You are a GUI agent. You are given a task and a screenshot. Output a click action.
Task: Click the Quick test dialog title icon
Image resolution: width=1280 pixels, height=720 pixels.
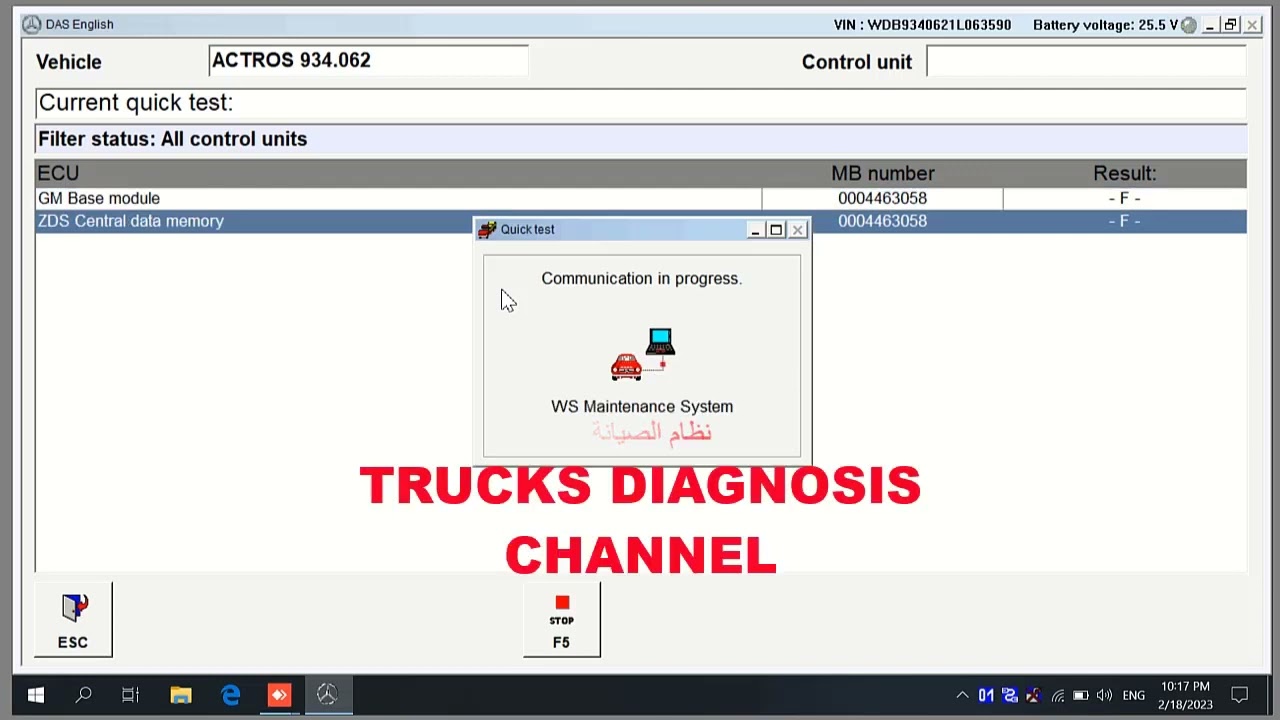[x=487, y=230]
